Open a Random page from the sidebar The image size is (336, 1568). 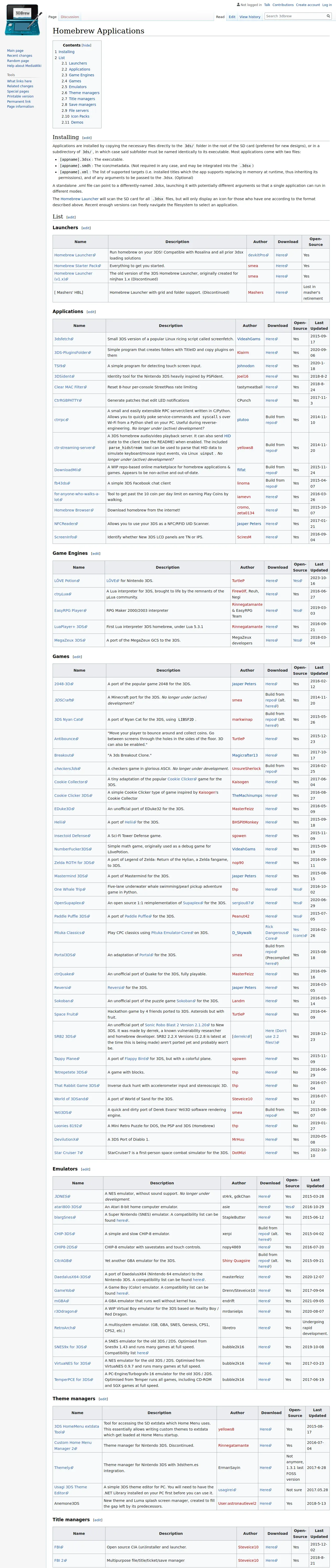coord(18,61)
